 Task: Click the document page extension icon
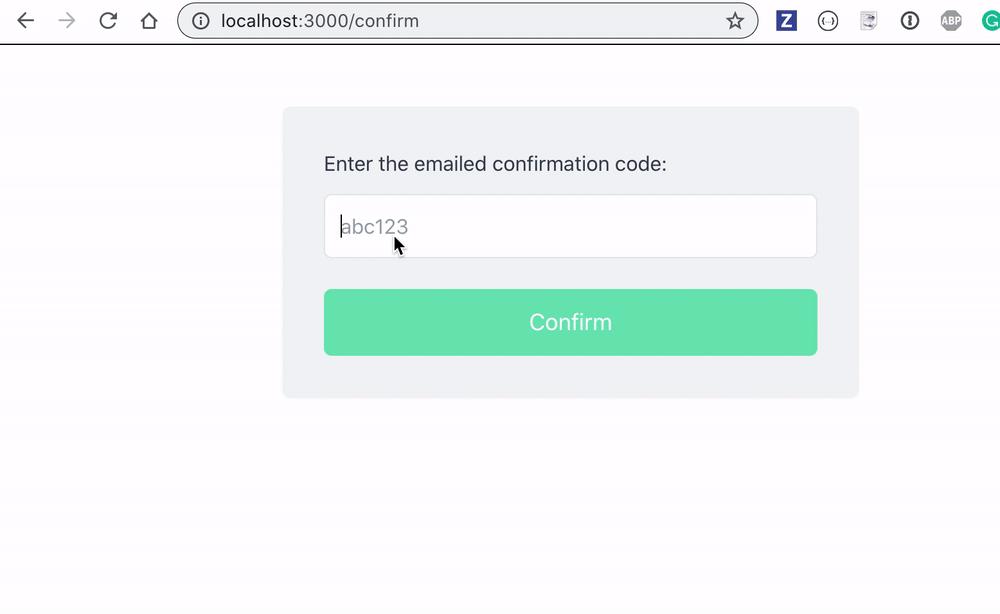coord(869,21)
